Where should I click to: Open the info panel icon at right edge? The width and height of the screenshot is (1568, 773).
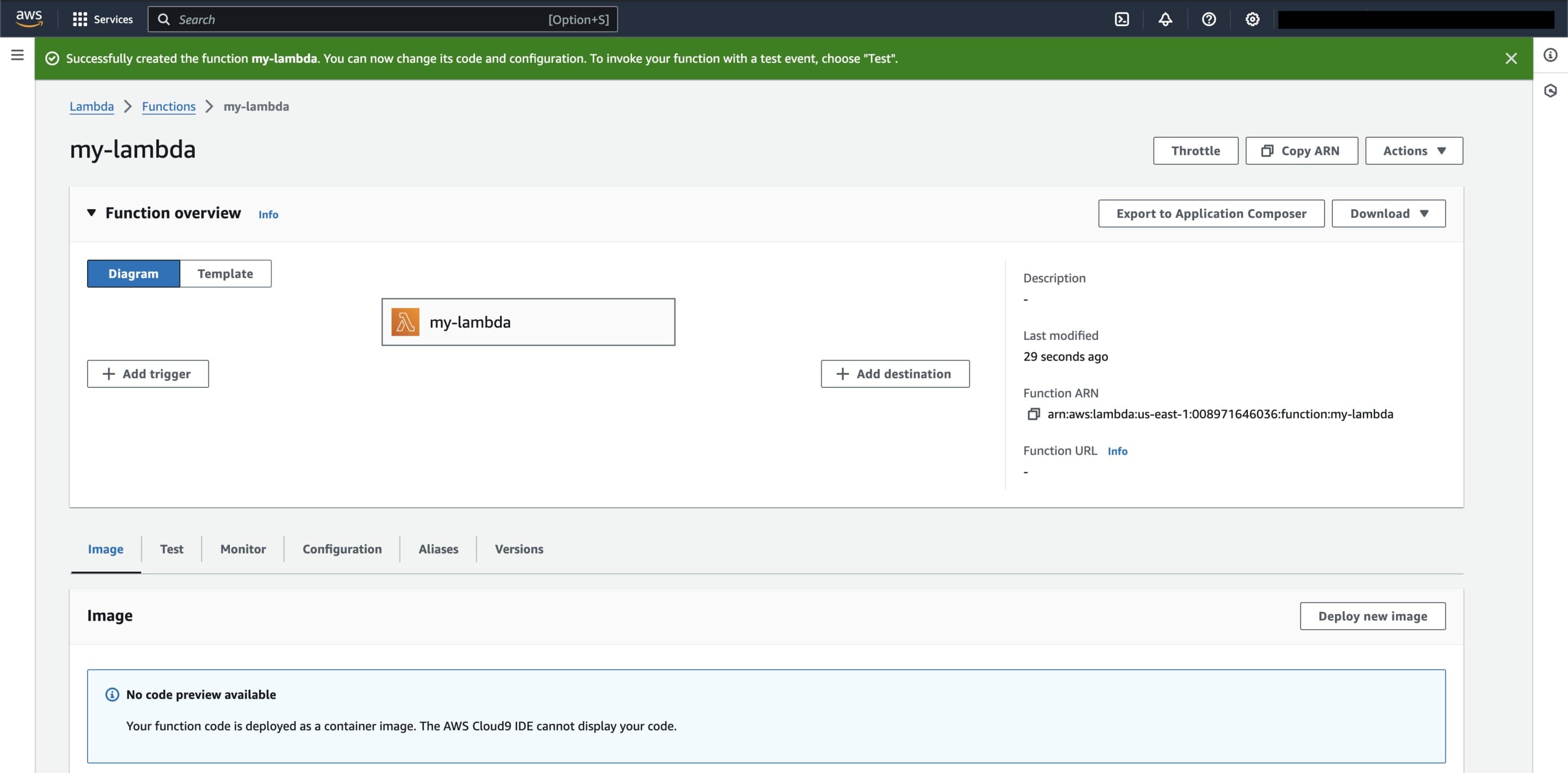pyautogui.click(x=1549, y=56)
